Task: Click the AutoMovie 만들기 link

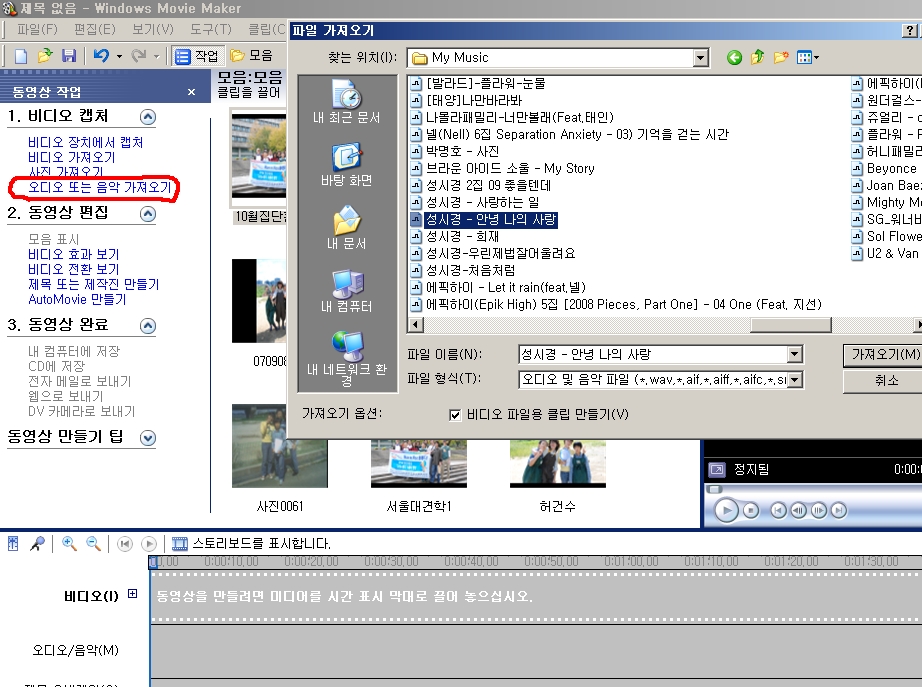Action: coord(77,299)
